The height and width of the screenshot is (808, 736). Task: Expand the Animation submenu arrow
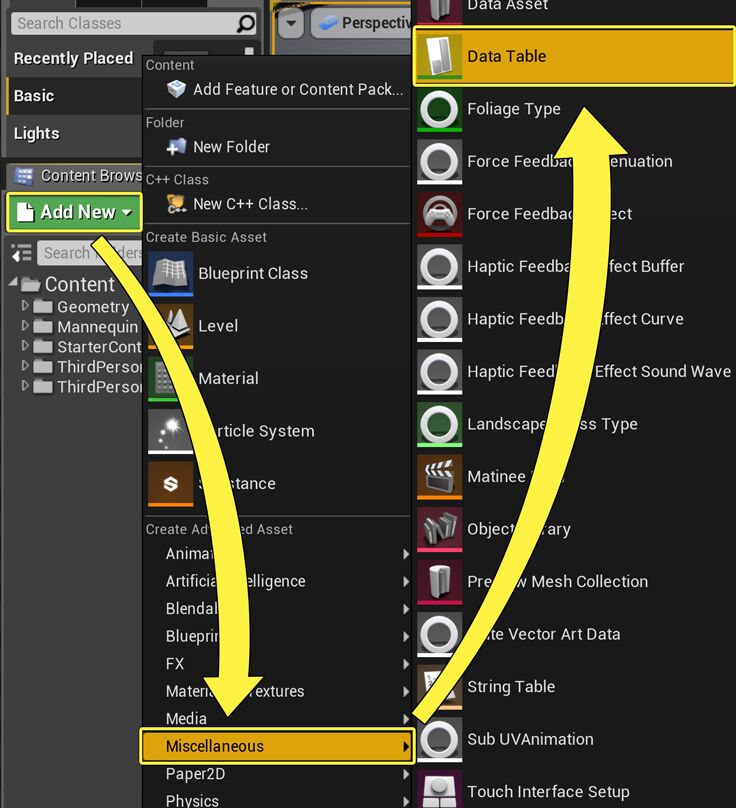click(406, 554)
